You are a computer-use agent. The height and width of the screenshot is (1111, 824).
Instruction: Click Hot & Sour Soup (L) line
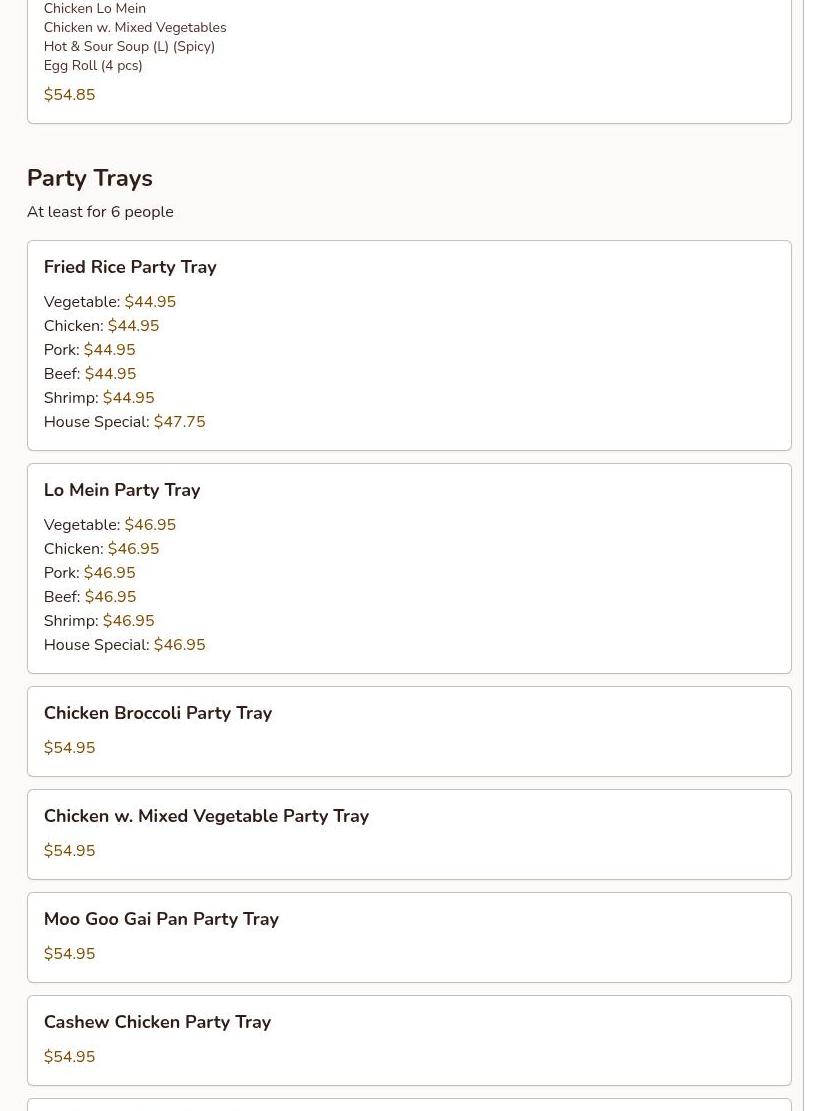pyautogui.click(x=130, y=46)
